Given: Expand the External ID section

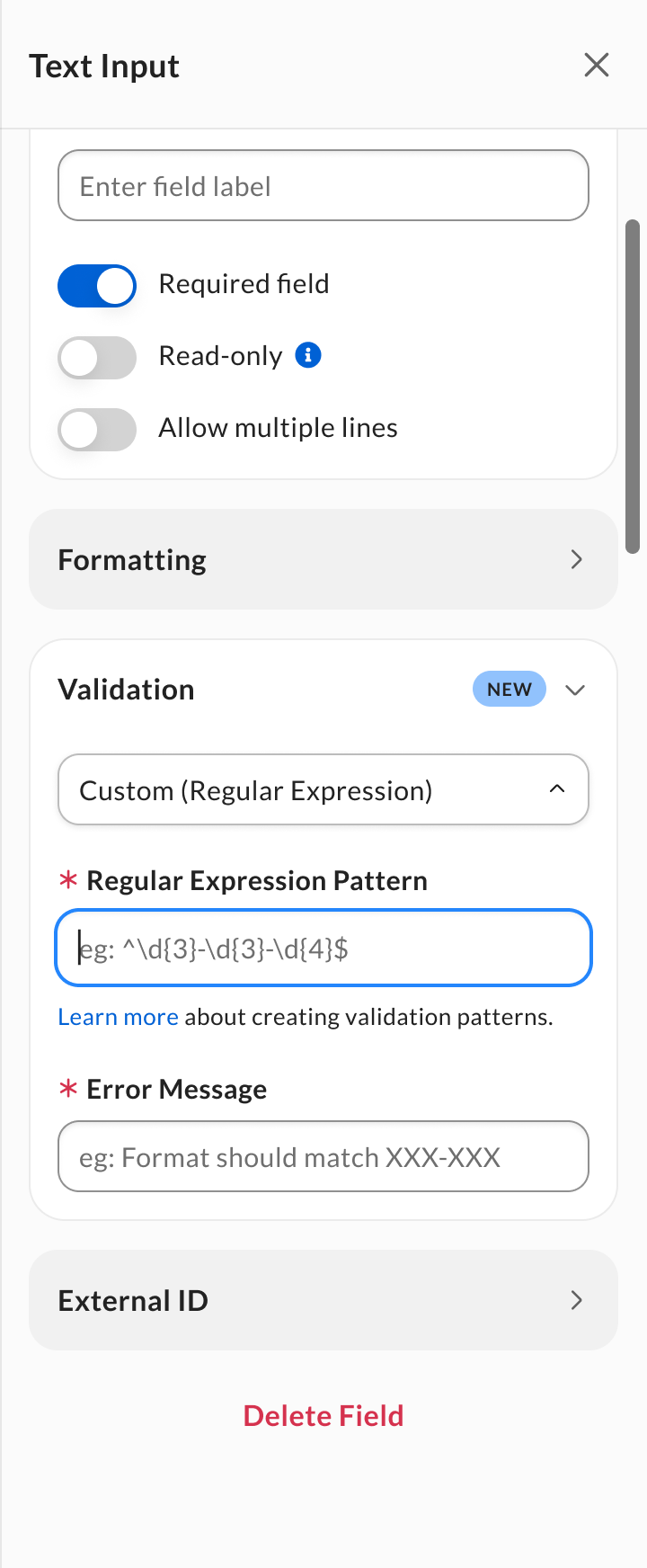Looking at the screenshot, I should coord(323,1300).
